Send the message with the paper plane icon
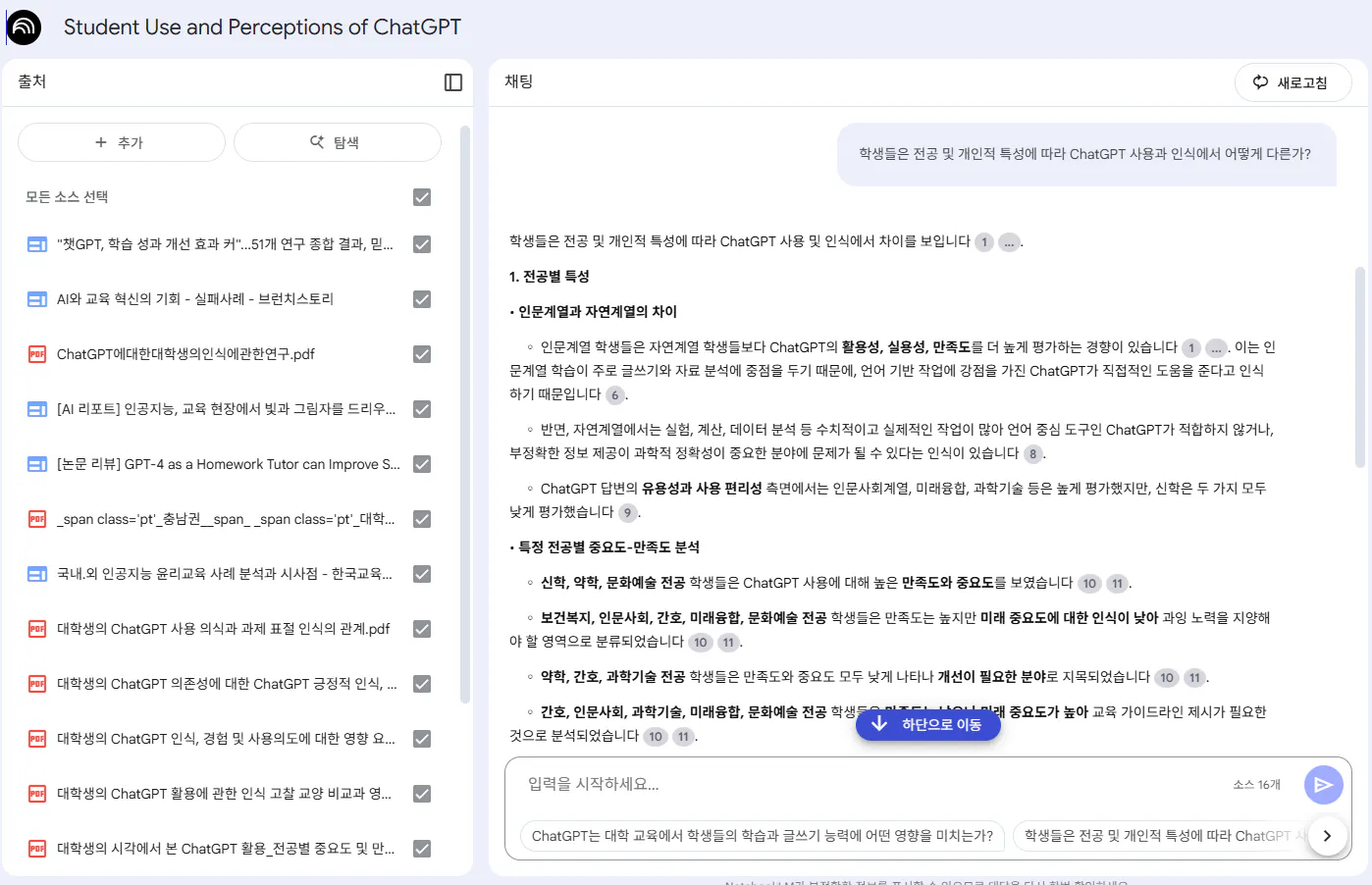 point(1323,784)
